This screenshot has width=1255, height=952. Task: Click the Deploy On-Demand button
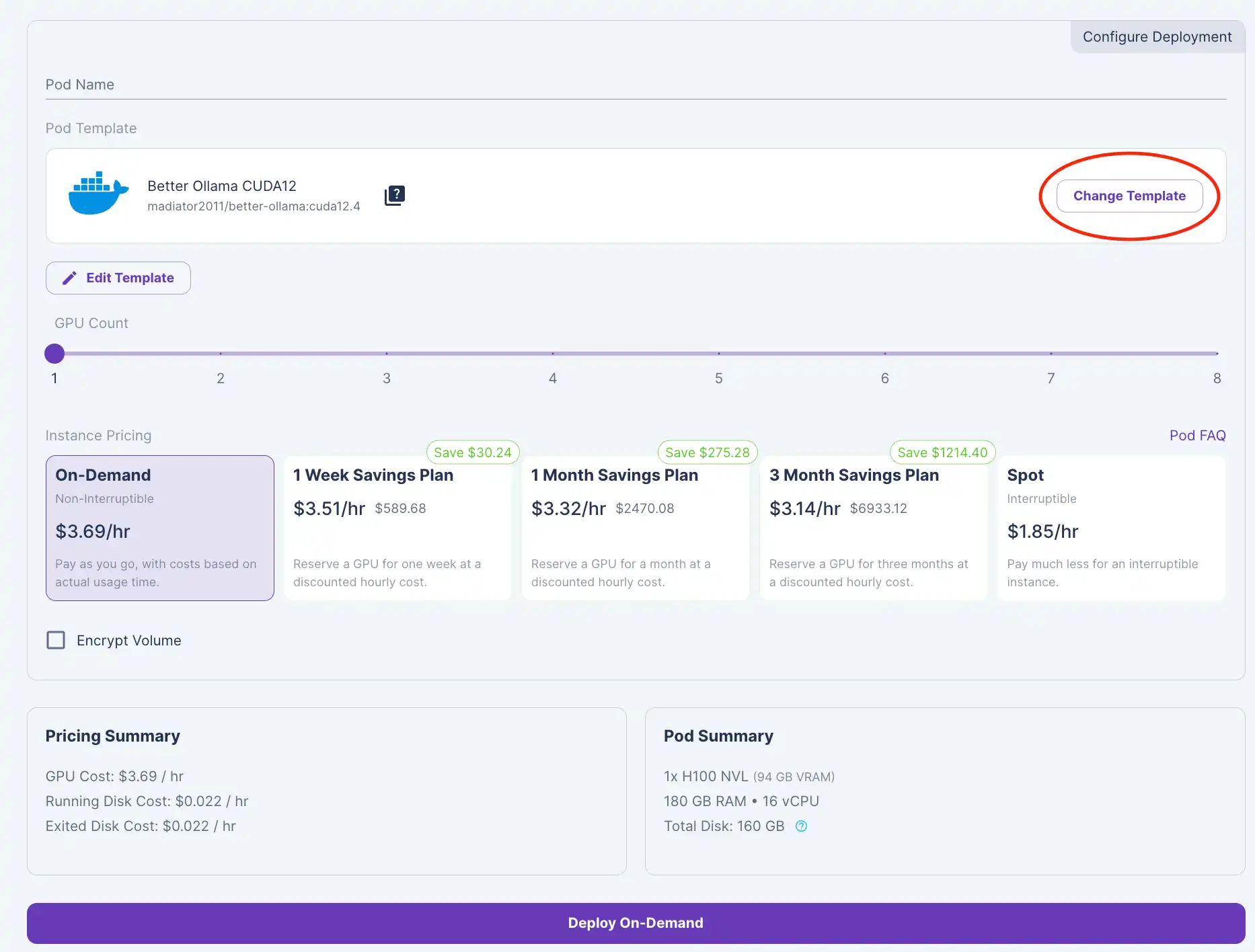(x=636, y=923)
